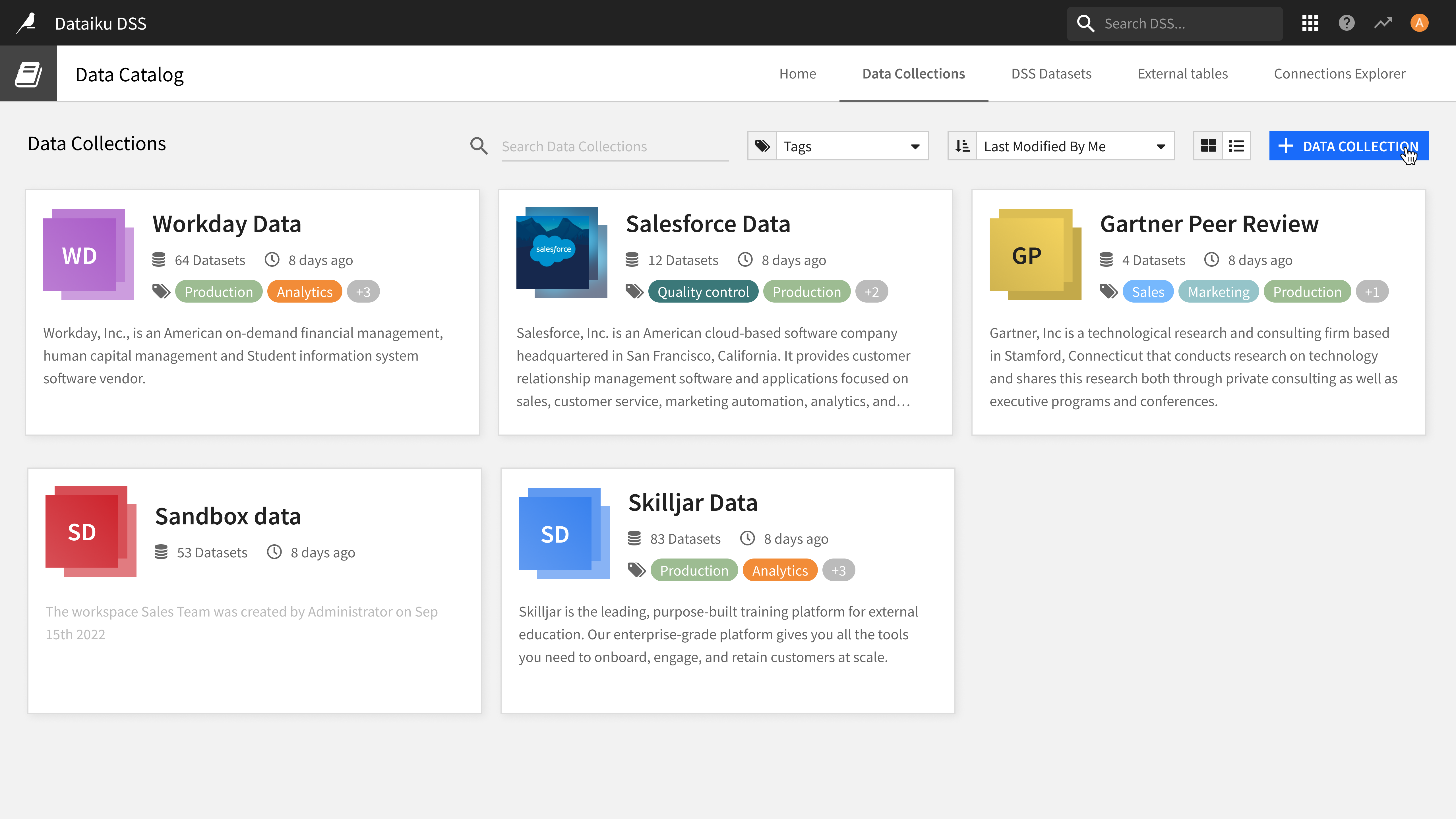
Task: Open the user avatar A menu
Action: [x=1419, y=23]
